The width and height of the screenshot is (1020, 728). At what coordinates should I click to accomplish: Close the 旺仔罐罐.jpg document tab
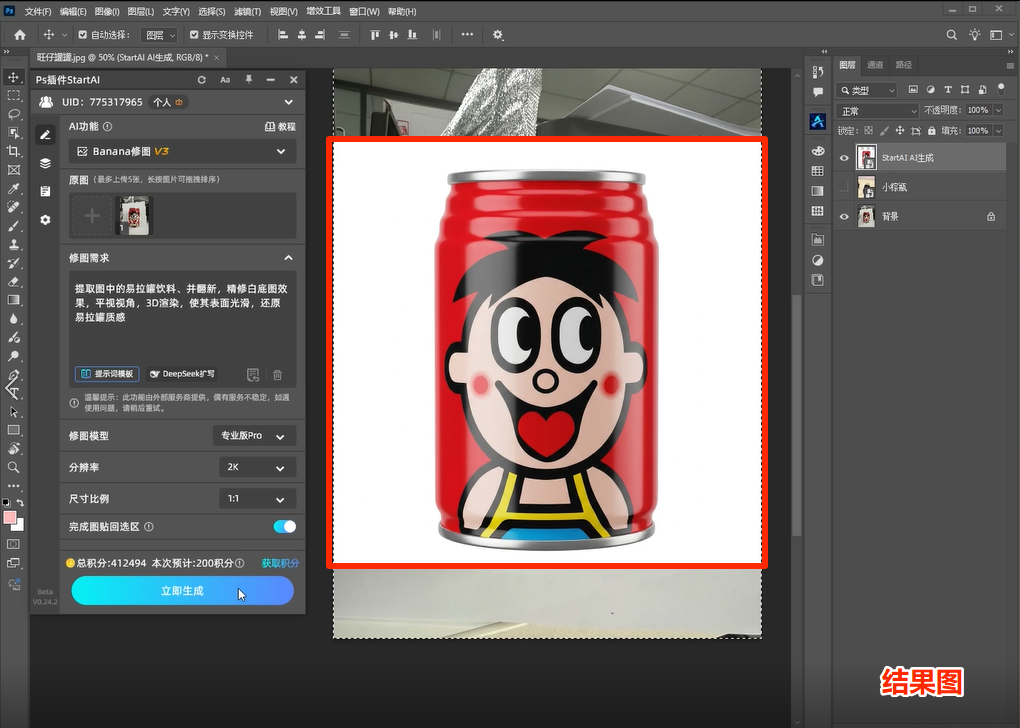coord(217,58)
